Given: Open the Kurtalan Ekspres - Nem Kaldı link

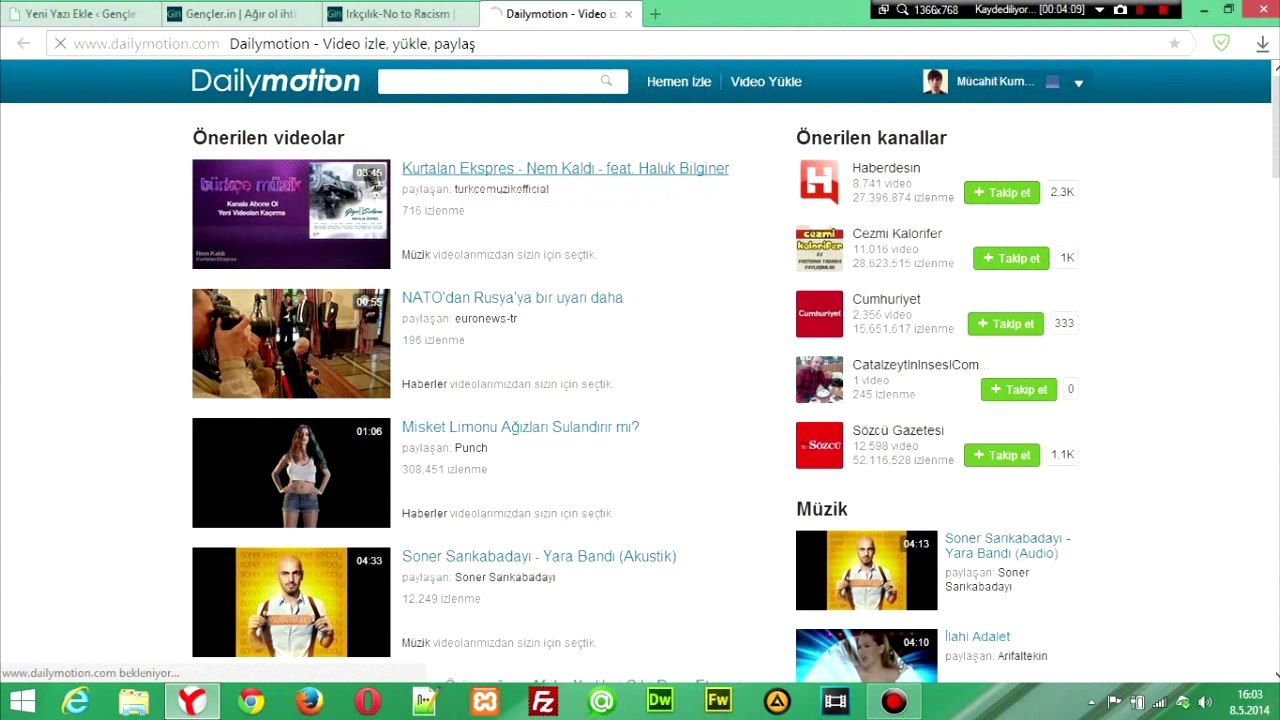Looking at the screenshot, I should point(565,168).
